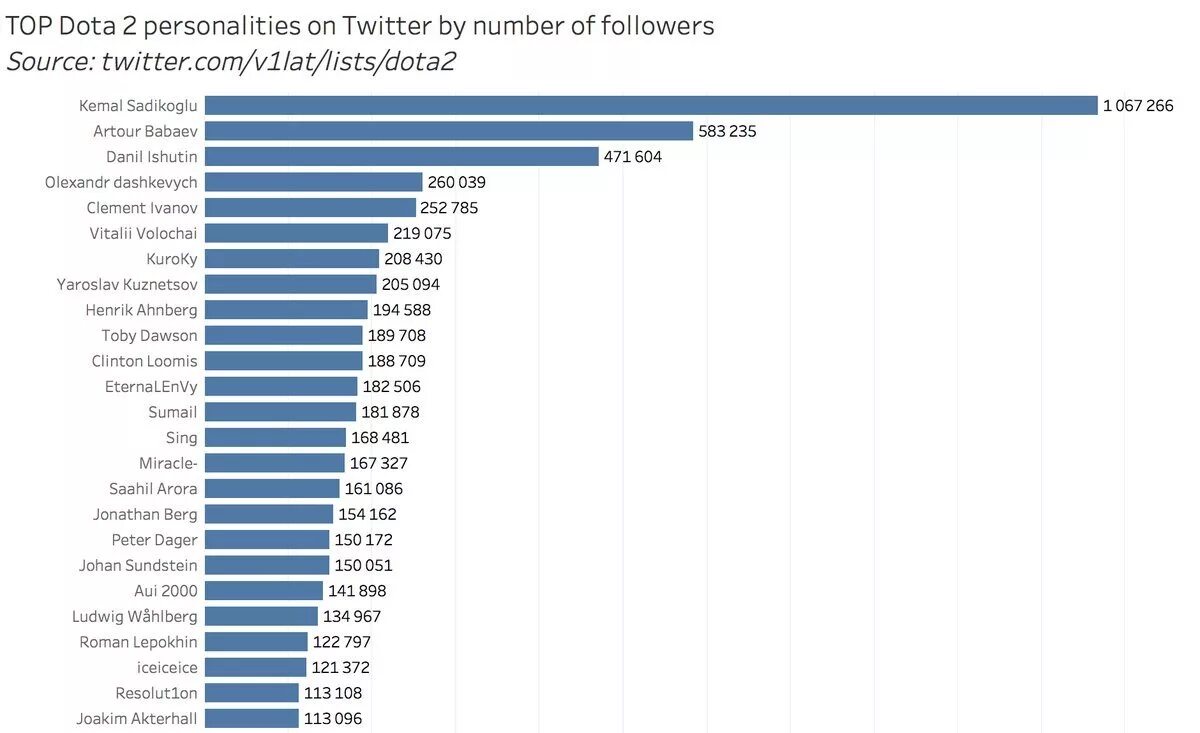
Task: Click the Saahil Arora bar
Action: pos(272,488)
